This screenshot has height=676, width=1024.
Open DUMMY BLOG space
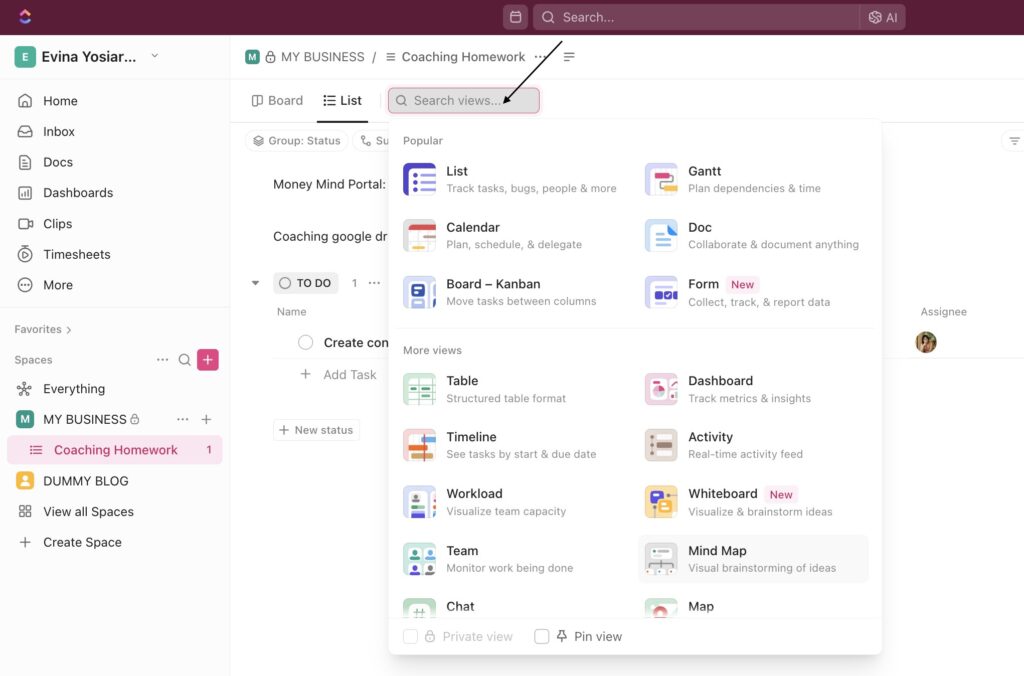coord(86,481)
